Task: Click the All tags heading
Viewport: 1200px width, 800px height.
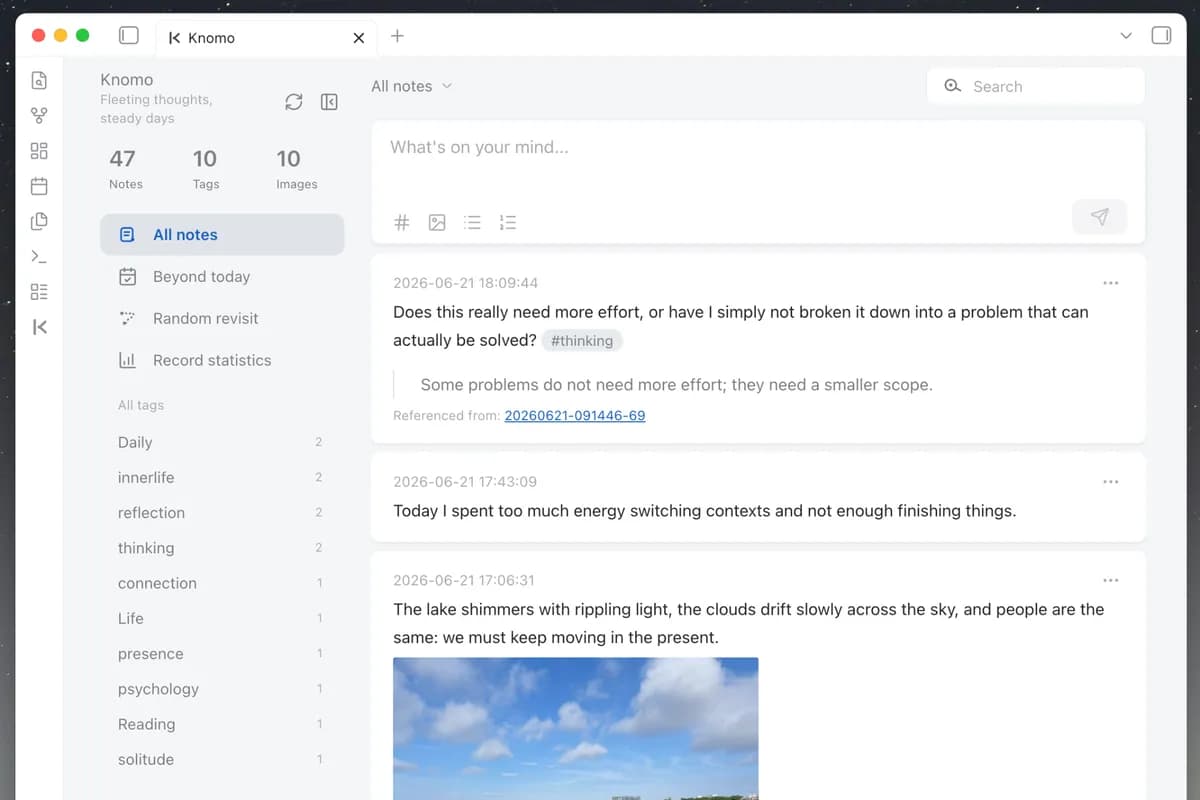Action: [x=141, y=405]
